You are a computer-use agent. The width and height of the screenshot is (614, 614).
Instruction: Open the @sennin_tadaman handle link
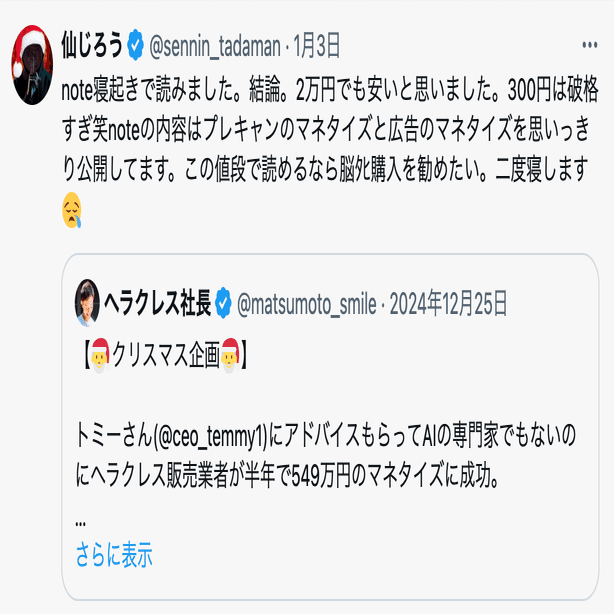pyautogui.click(x=215, y=46)
